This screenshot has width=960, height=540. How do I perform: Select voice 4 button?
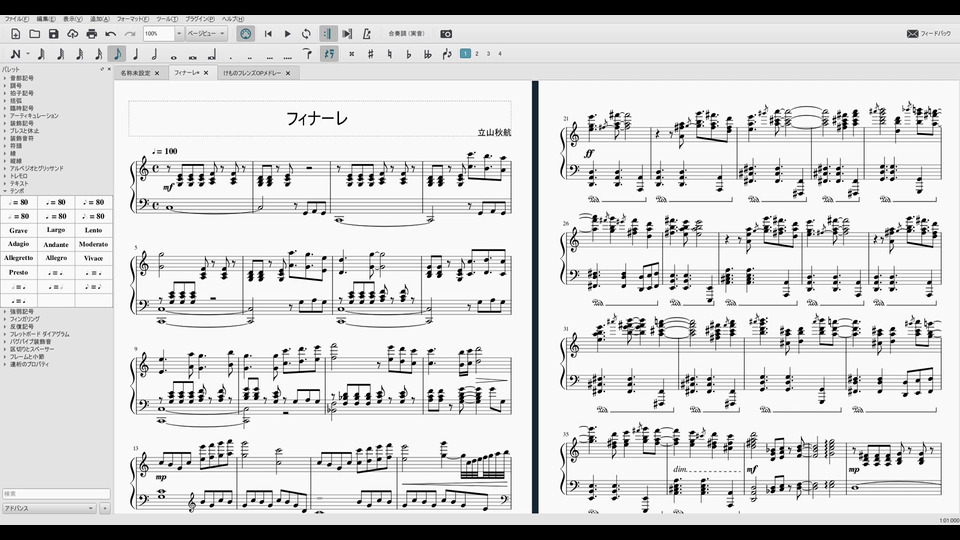point(500,54)
